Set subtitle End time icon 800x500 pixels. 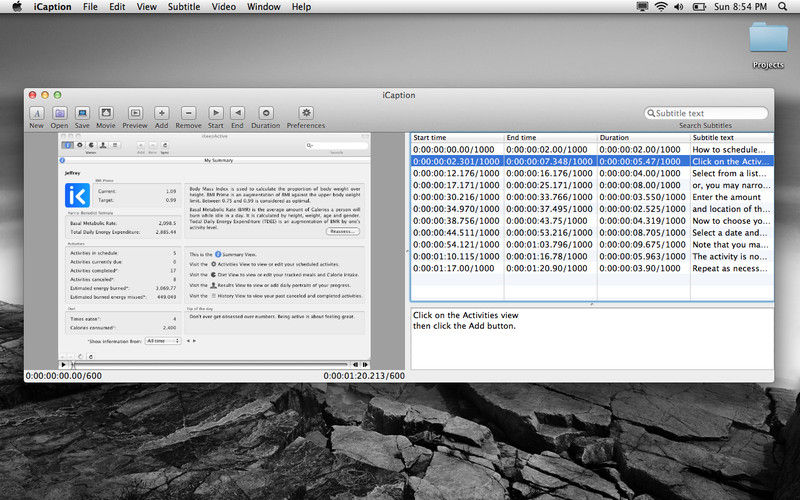click(237, 113)
